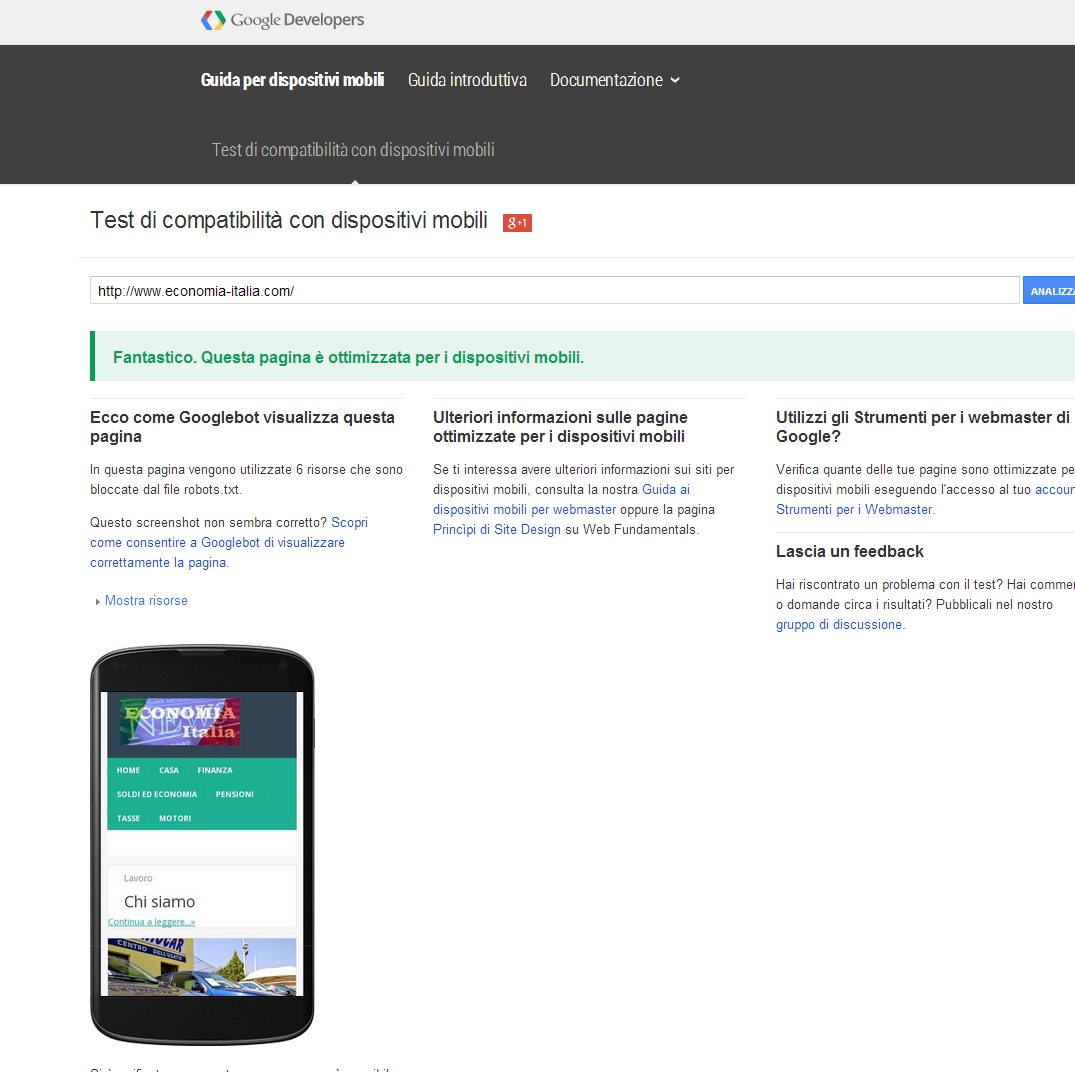Screen dimensions: 1075x1072
Task: Open Guida per dispositivi mobili menu item
Action: [292, 80]
